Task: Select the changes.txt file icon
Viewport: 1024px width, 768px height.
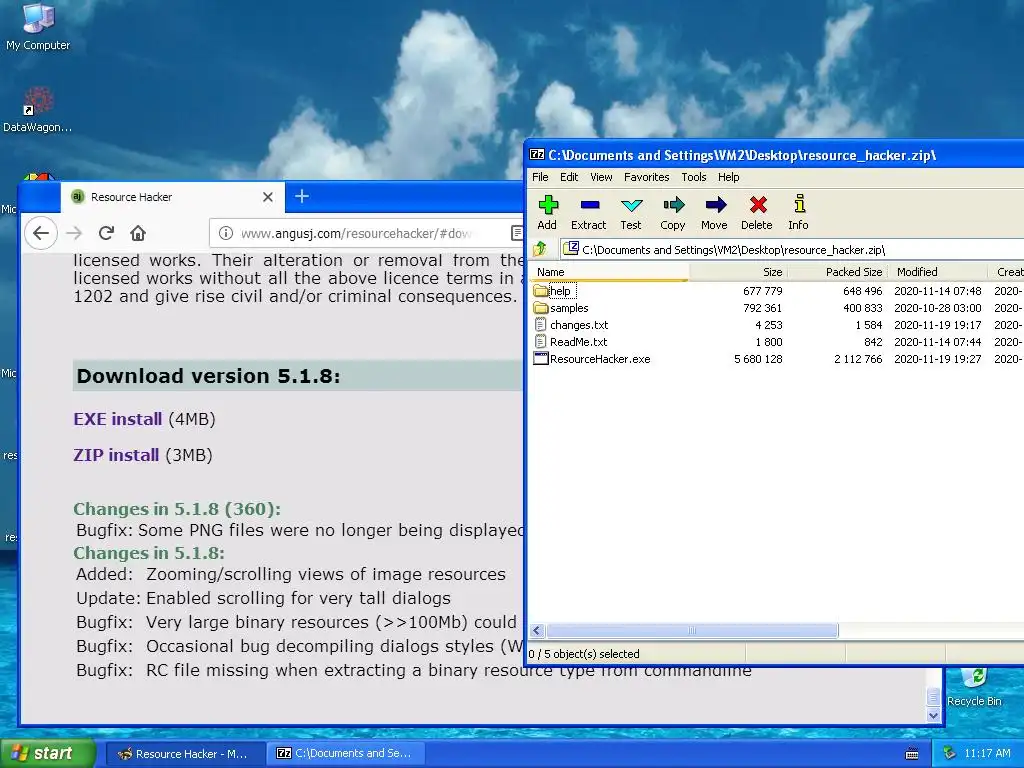Action: click(540, 325)
